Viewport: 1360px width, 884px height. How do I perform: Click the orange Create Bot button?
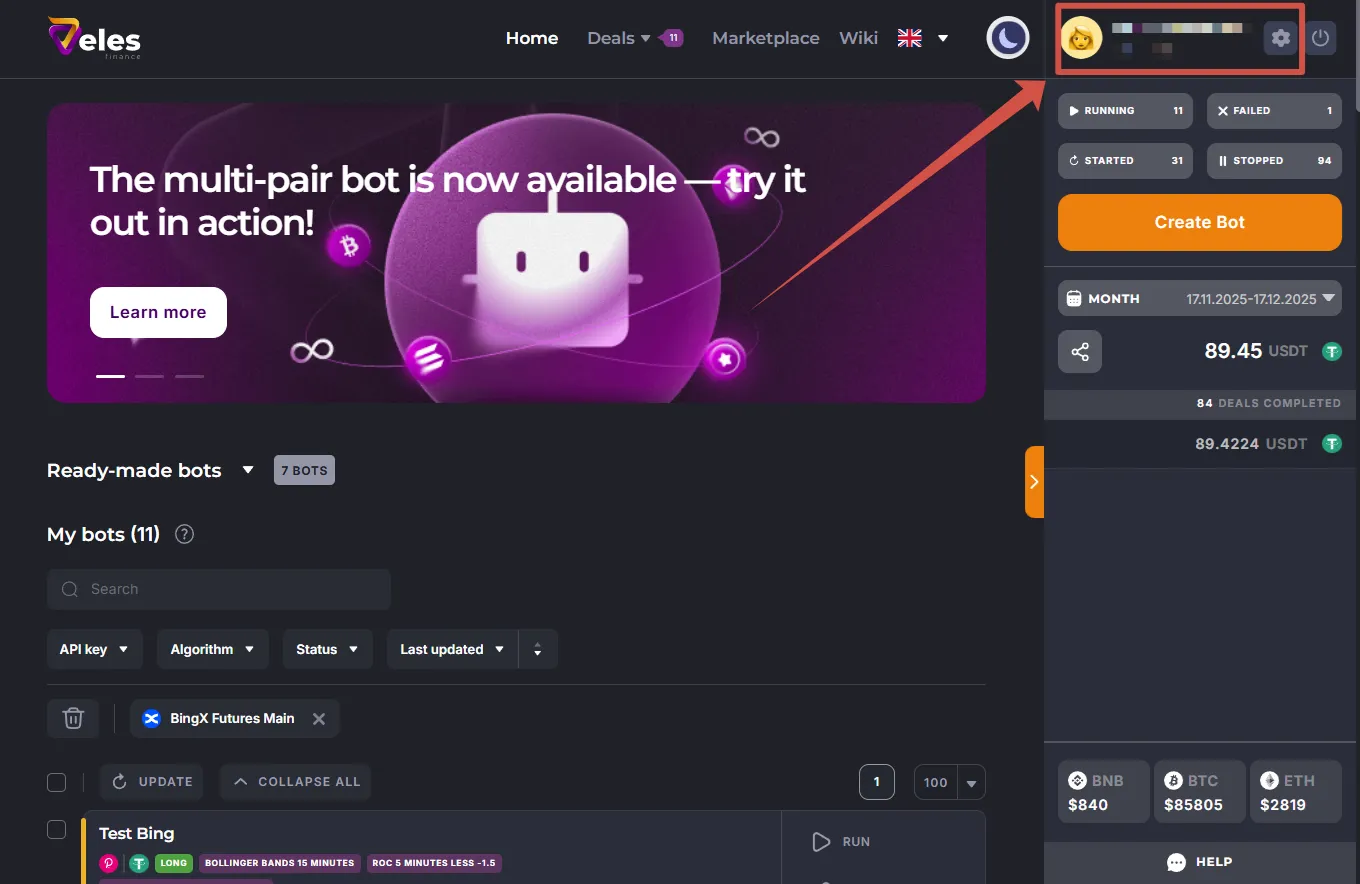pyautogui.click(x=1199, y=222)
